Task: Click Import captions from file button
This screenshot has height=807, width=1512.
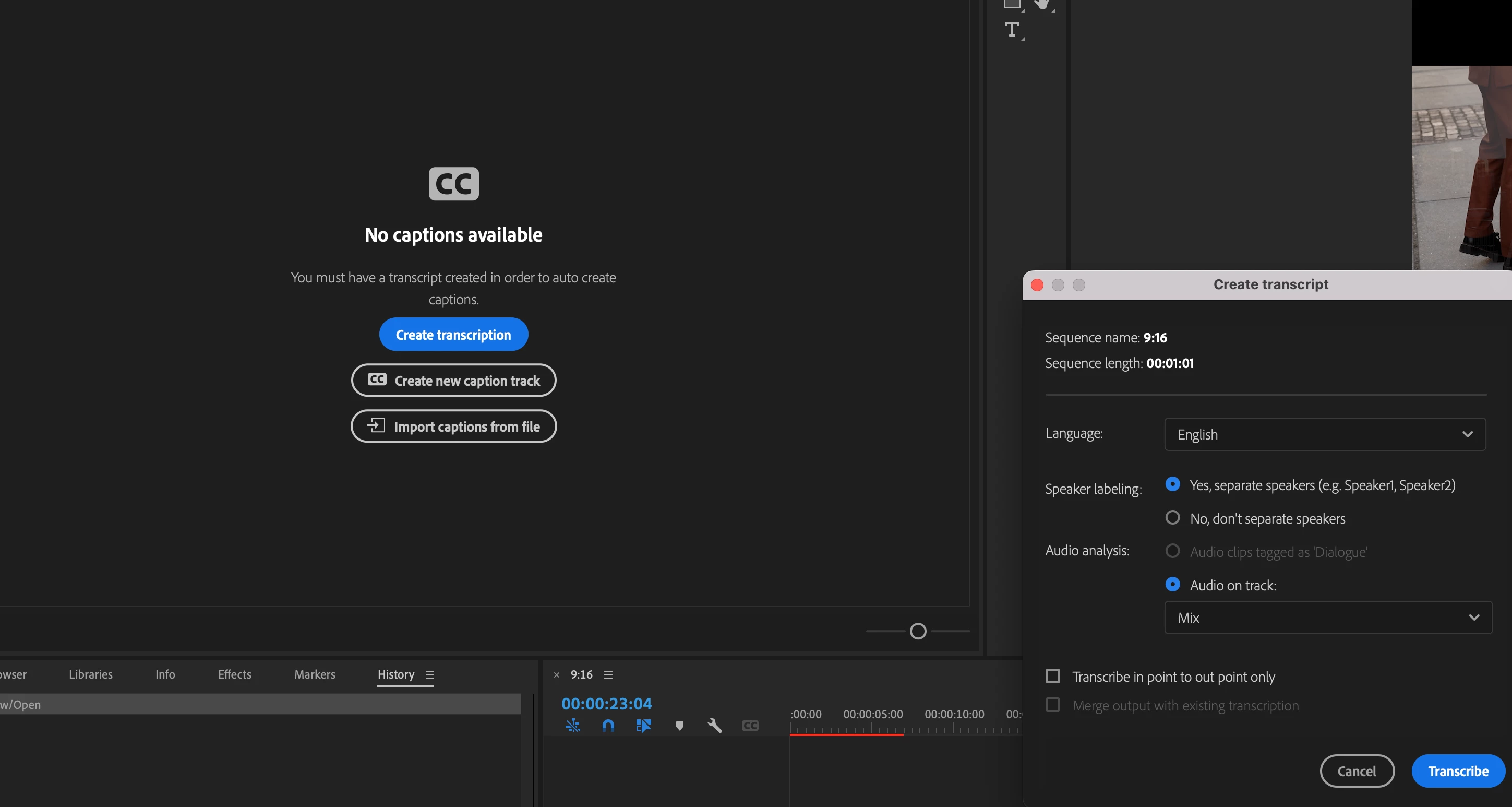Action: pyautogui.click(x=453, y=426)
